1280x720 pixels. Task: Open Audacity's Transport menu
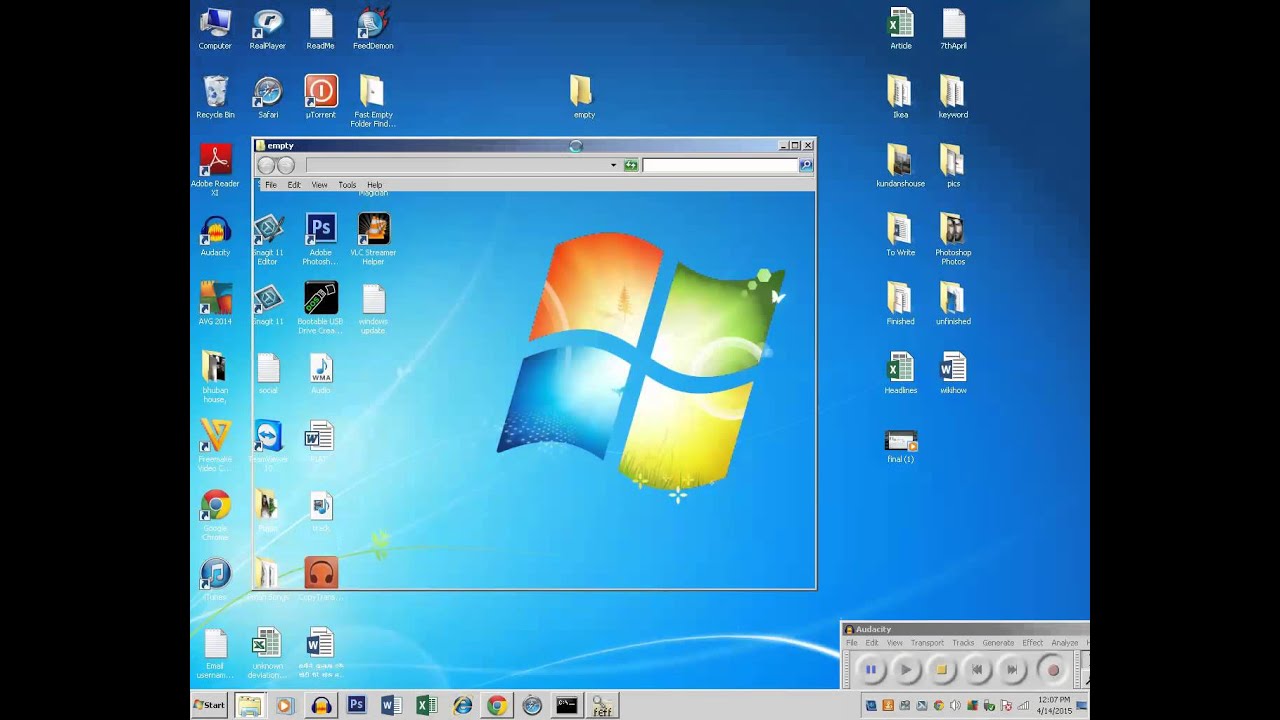927,643
